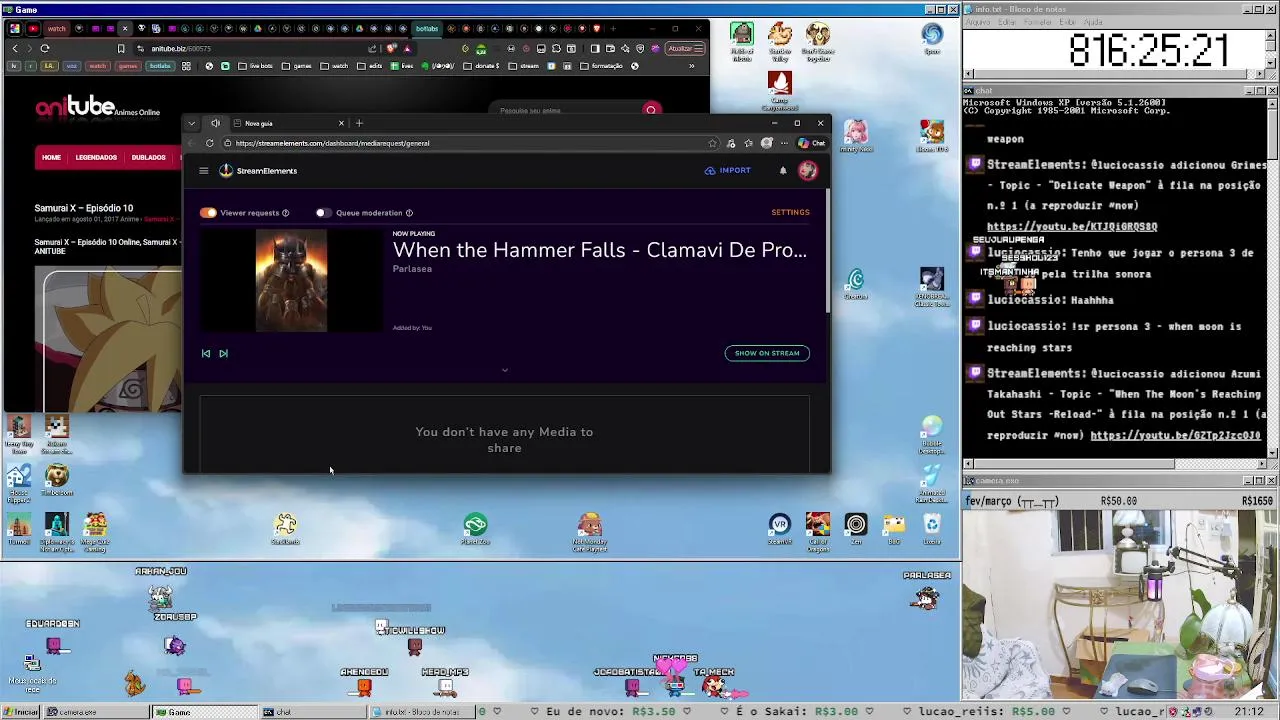Open the Edge three-dot settings menu
This screenshot has height=720, width=1280.
(784, 143)
